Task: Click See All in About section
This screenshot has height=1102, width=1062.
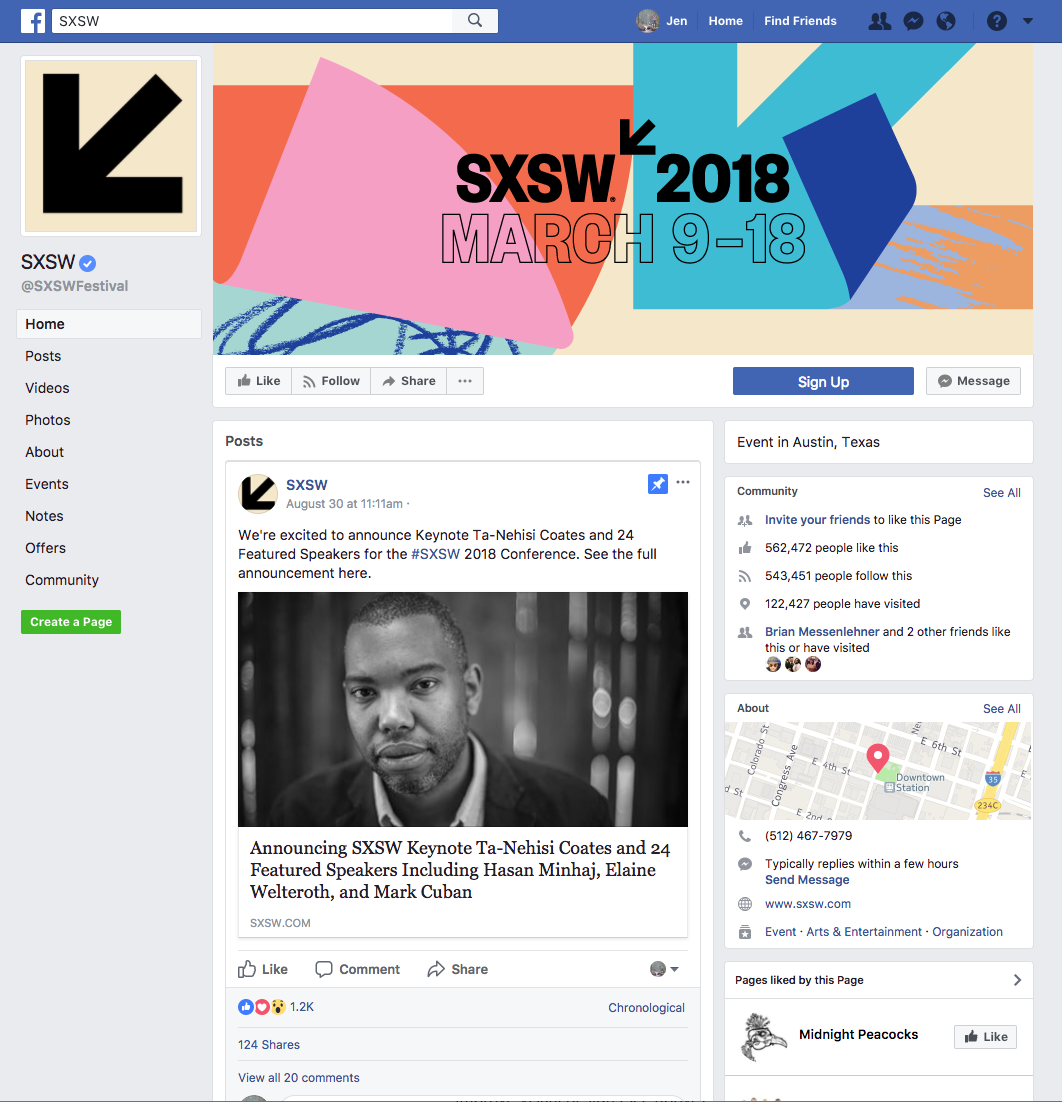Action: coord(1002,709)
